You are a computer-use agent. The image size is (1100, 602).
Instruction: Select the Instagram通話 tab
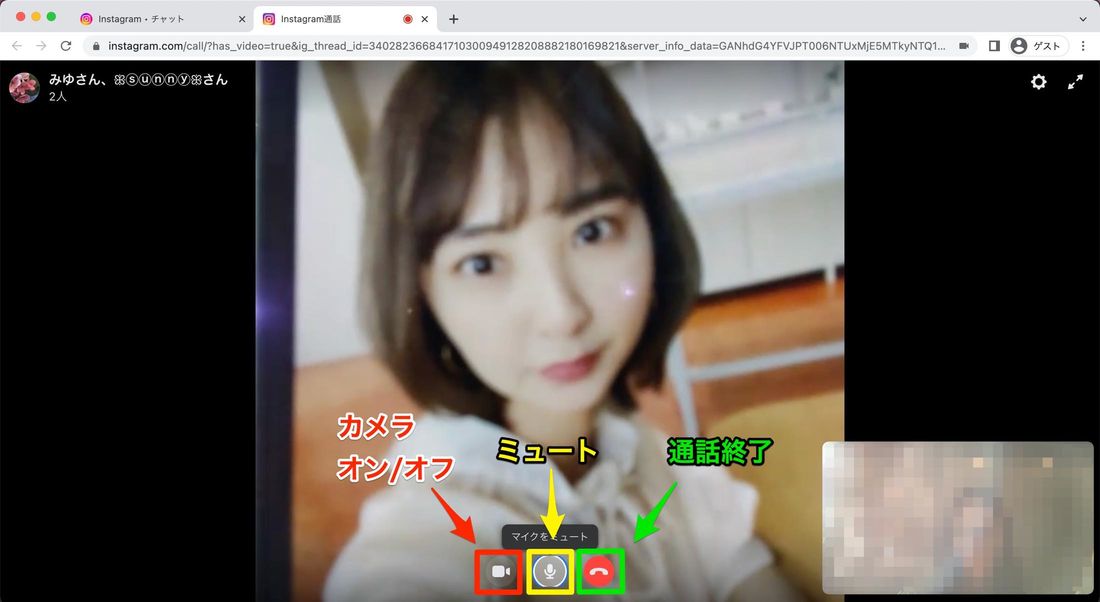point(344,19)
